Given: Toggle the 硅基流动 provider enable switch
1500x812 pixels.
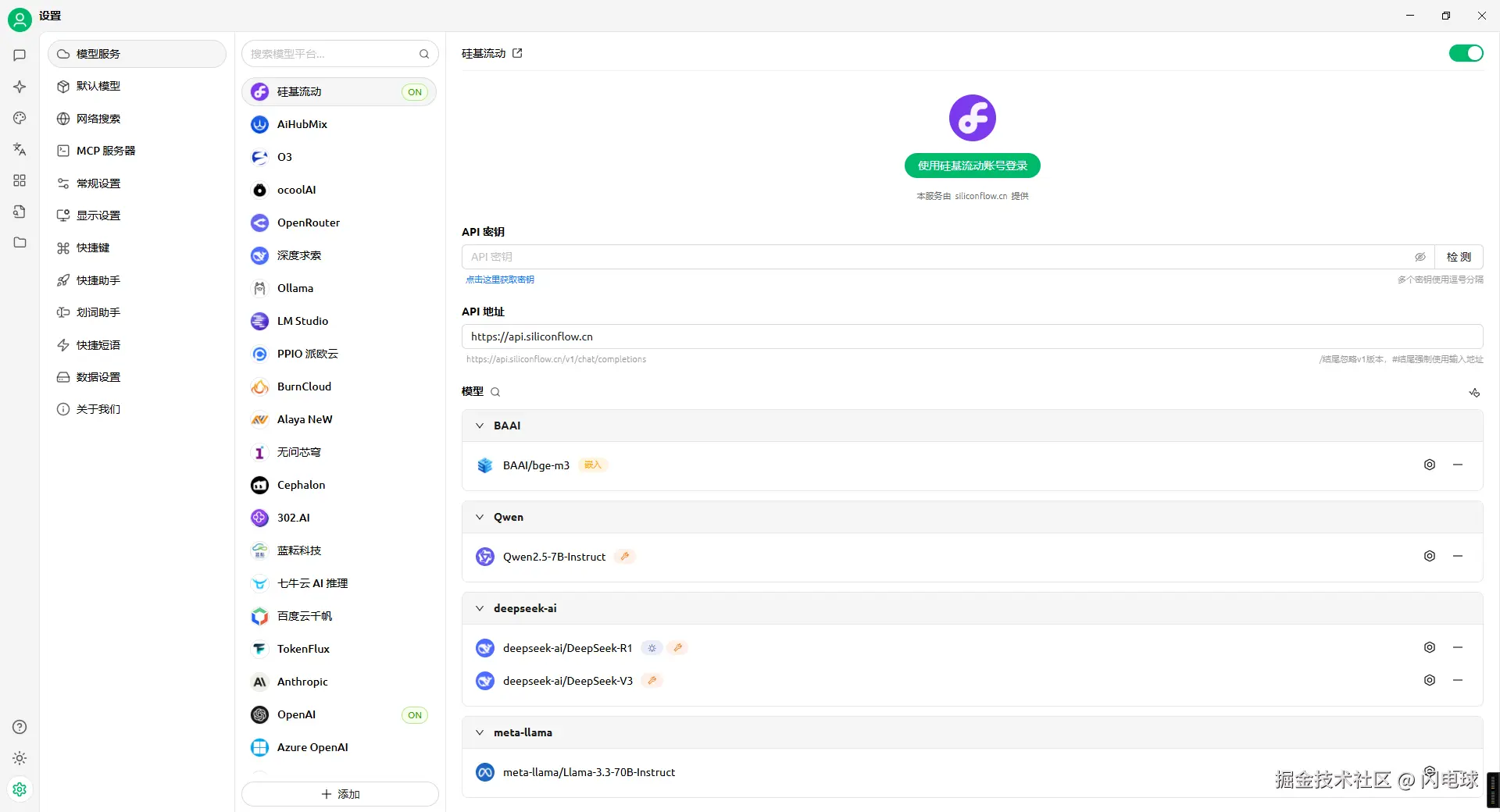Looking at the screenshot, I should click(x=1466, y=53).
